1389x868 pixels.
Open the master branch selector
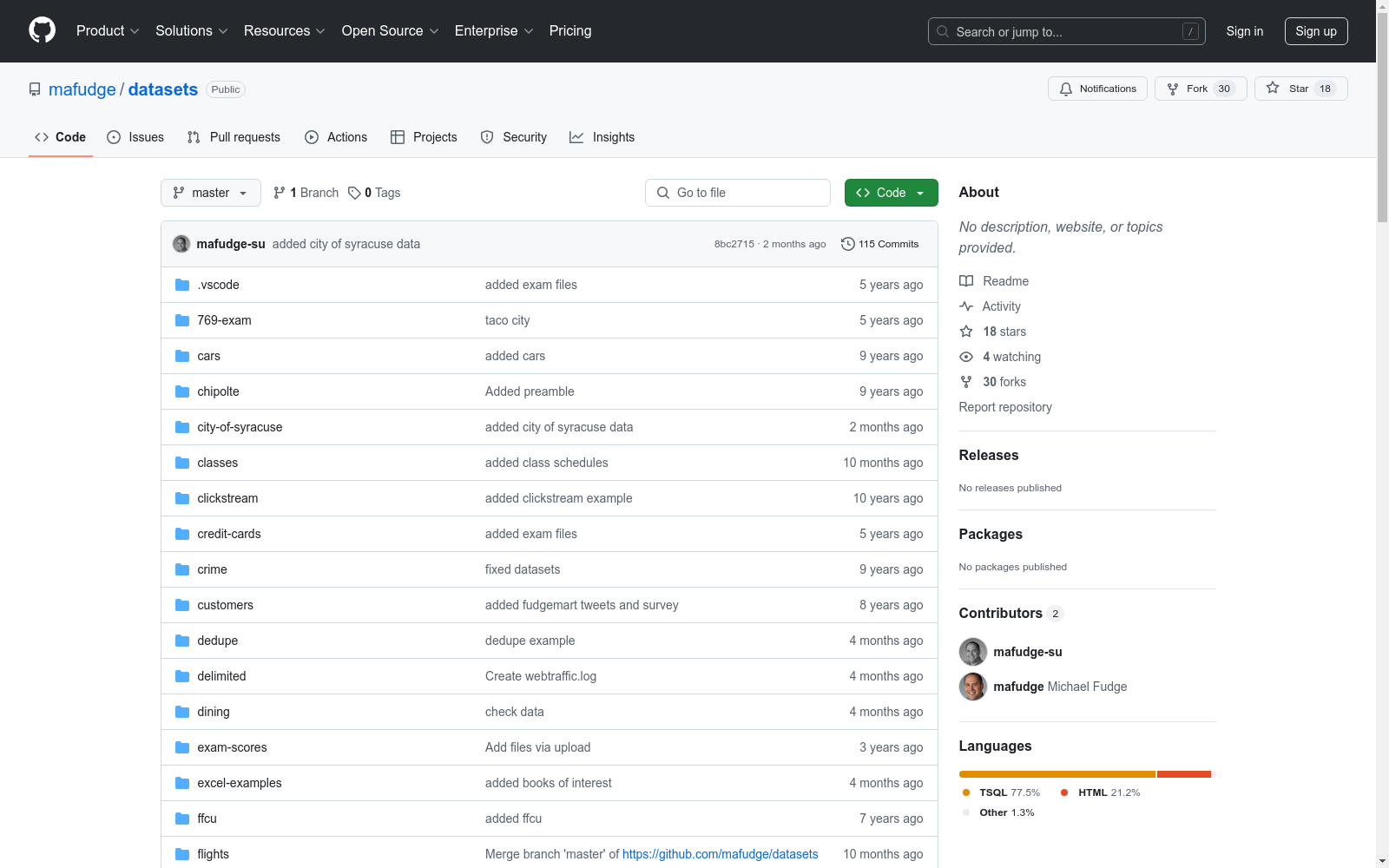211,193
